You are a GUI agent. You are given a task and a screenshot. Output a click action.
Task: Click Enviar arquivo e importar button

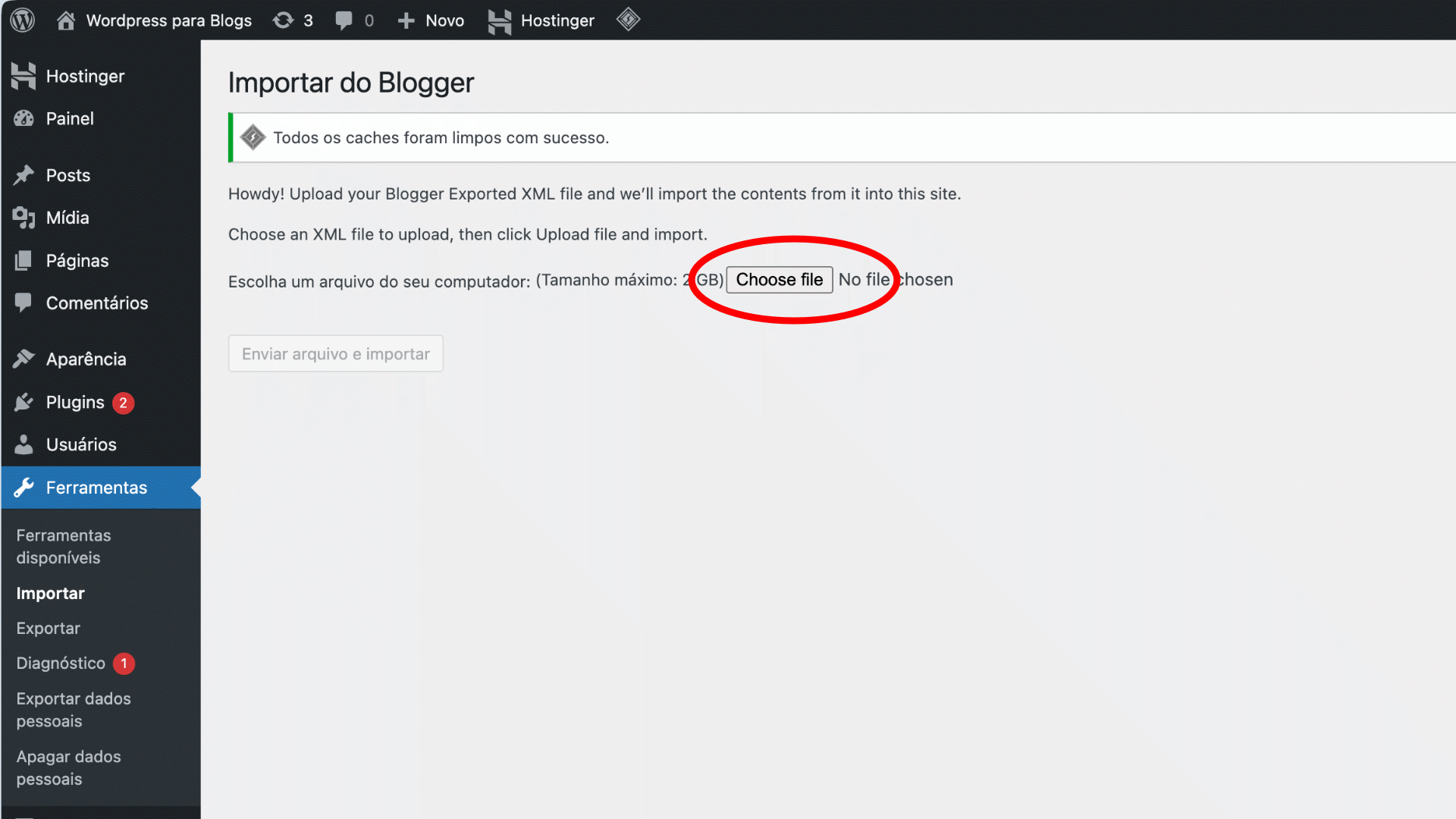coord(335,353)
